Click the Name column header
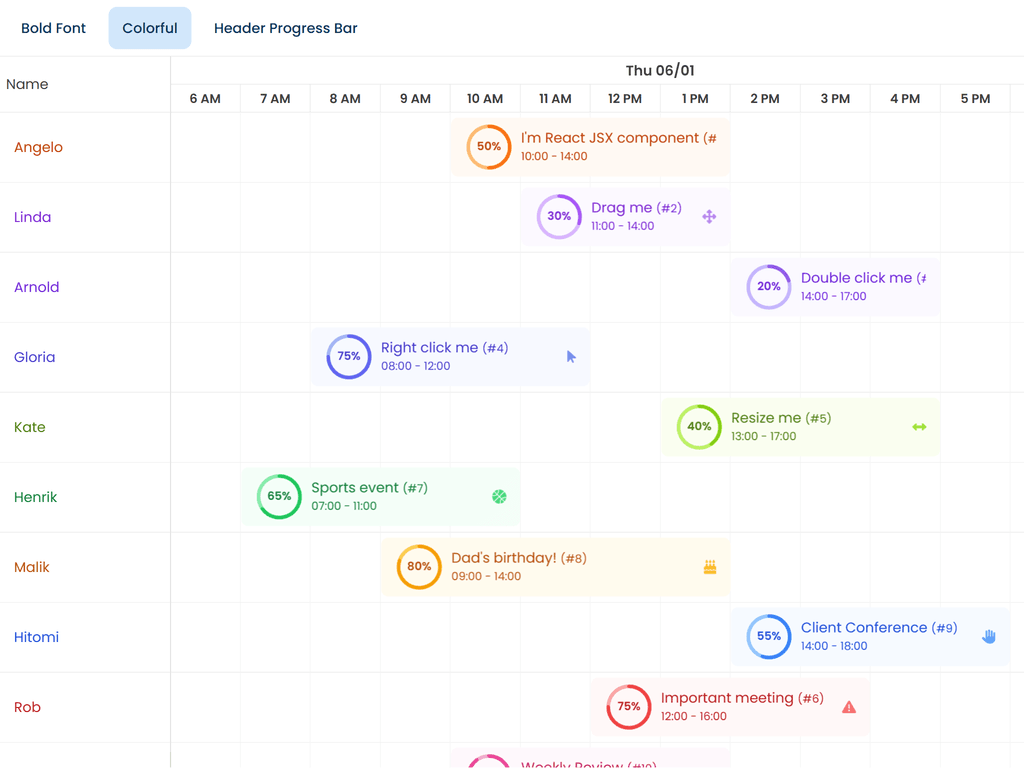The height and width of the screenshot is (768, 1024). pyautogui.click(x=27, y=84)
